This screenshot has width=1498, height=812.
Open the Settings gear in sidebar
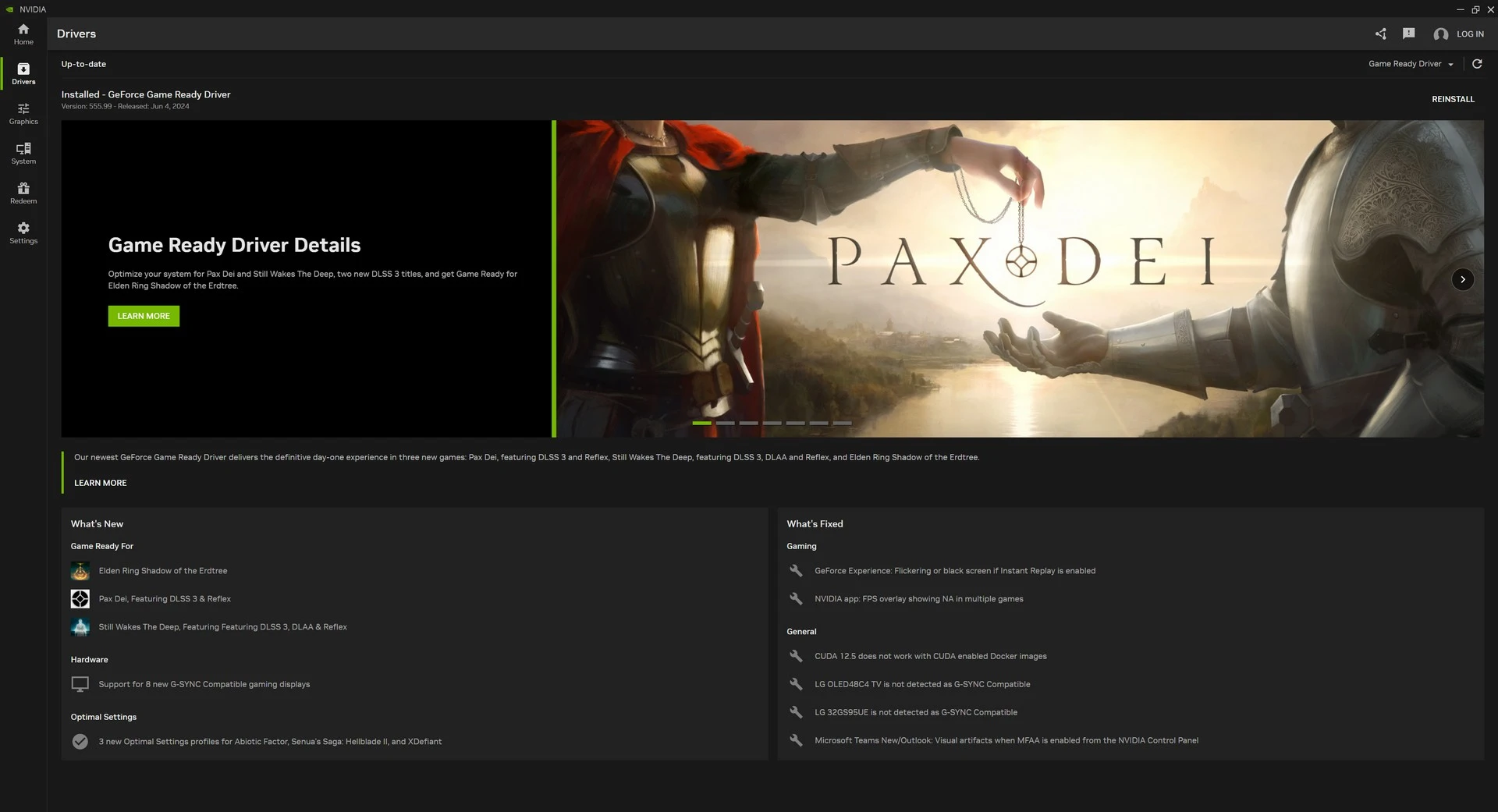coord(23,233)
